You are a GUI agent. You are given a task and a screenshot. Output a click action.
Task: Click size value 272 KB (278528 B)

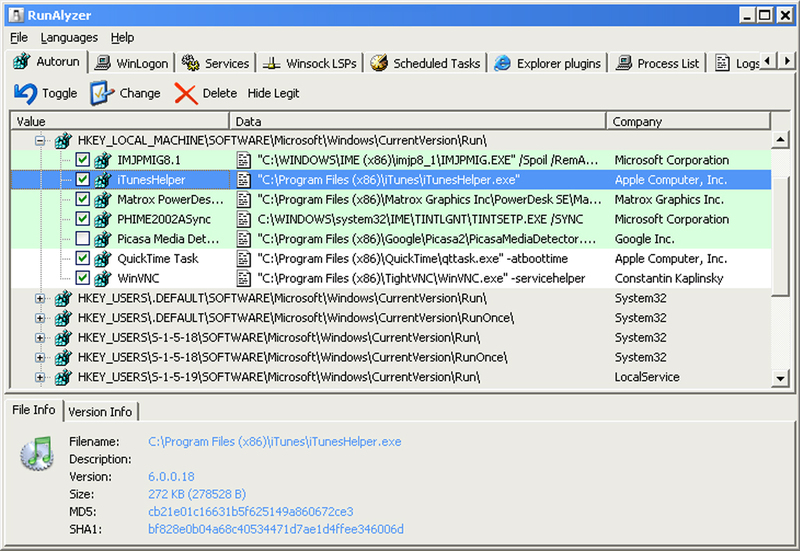(x=197, y=494)
